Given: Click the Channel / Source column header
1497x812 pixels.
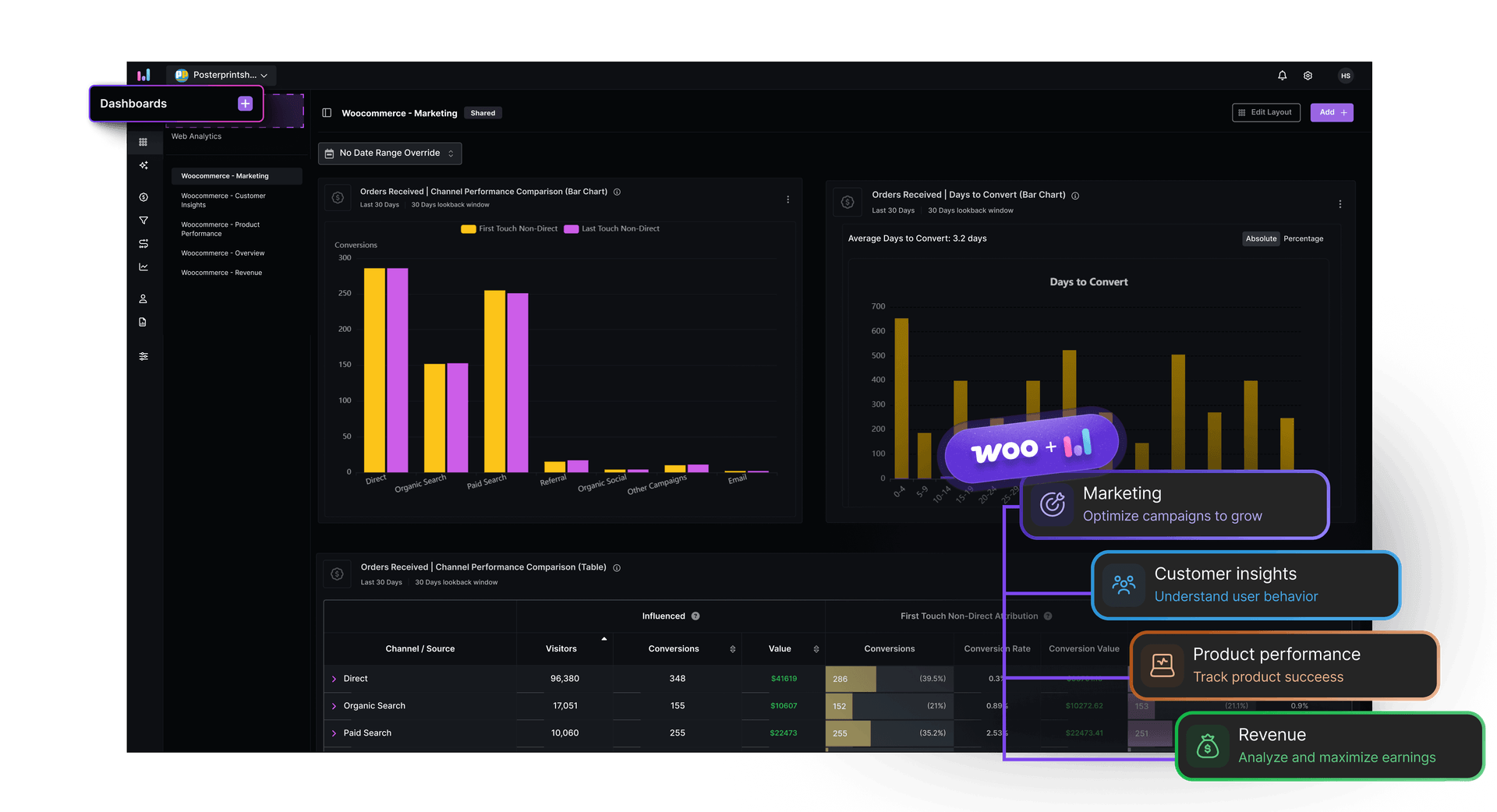Looking at the screenshot, I should [420, 649].
